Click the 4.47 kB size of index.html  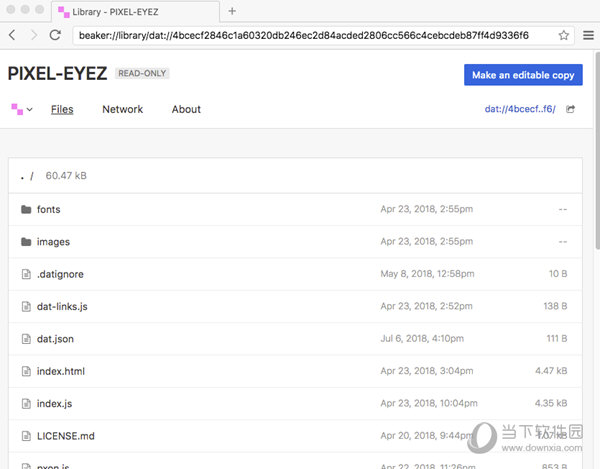[x=551, y=371]
